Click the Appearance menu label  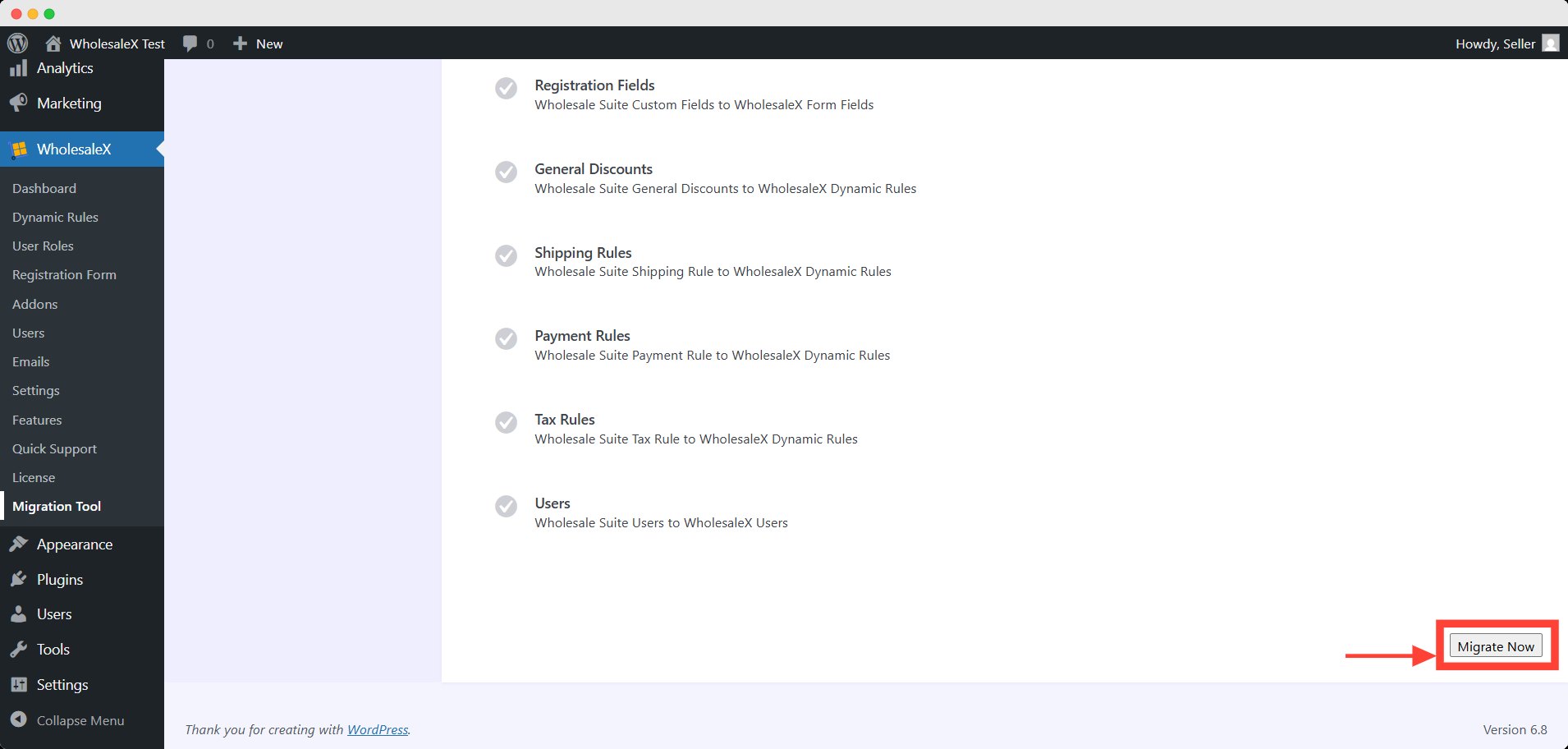pos(75,545)
